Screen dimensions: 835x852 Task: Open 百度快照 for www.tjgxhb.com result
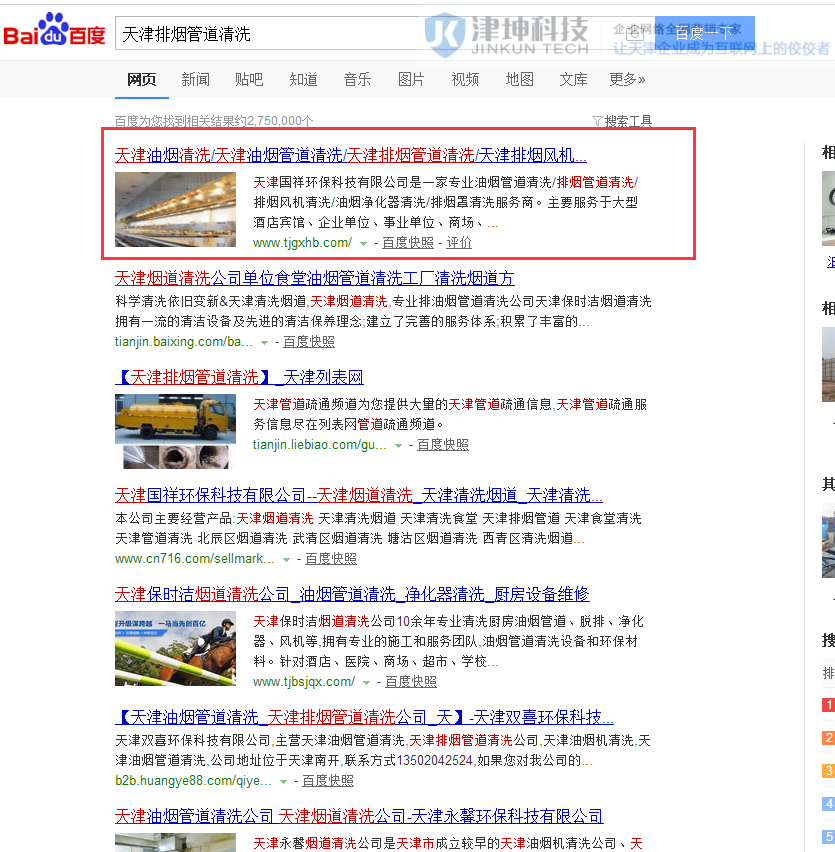(x=407, y=243)
